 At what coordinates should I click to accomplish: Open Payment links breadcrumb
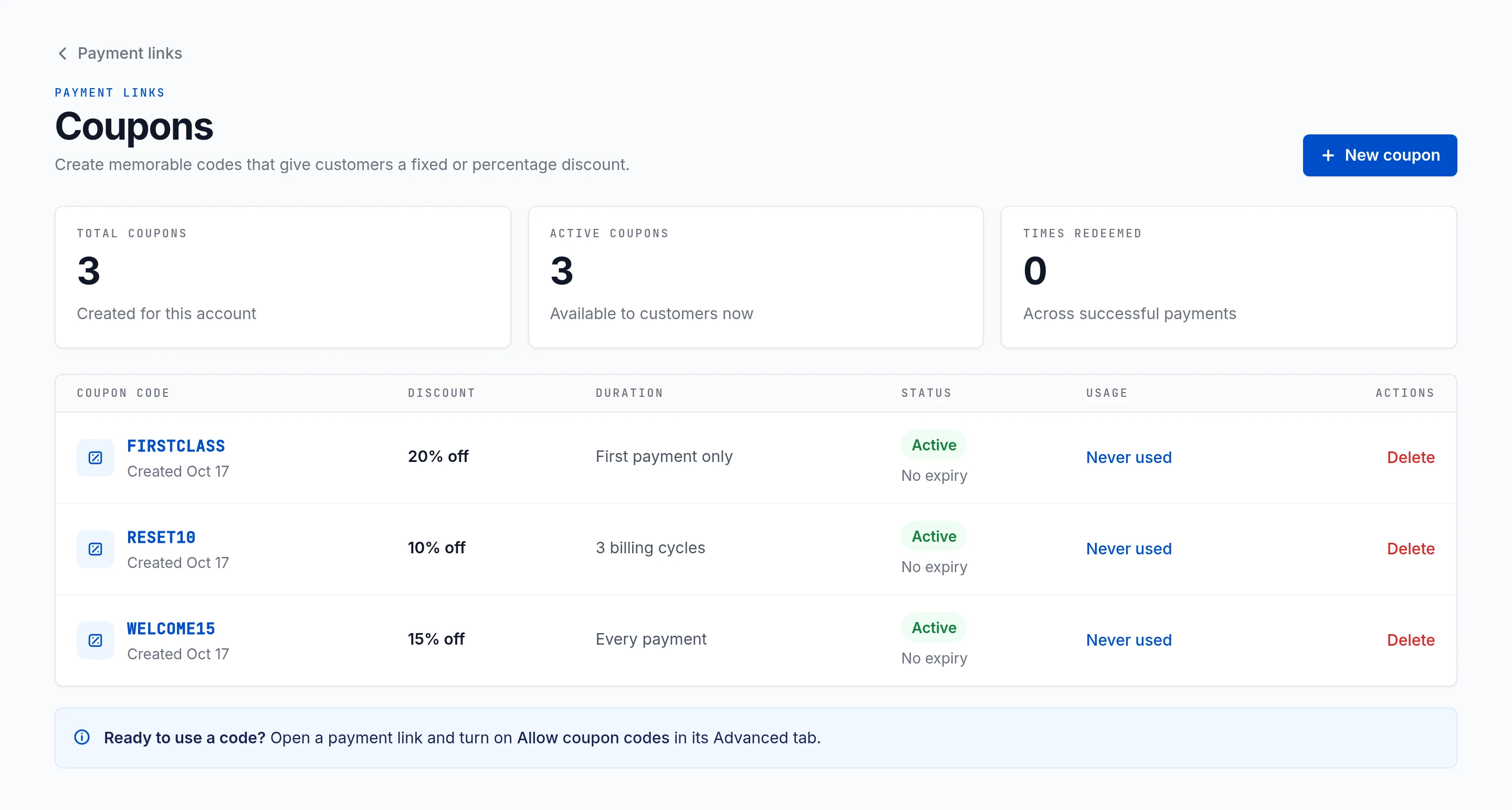click(x=130, y=54)
